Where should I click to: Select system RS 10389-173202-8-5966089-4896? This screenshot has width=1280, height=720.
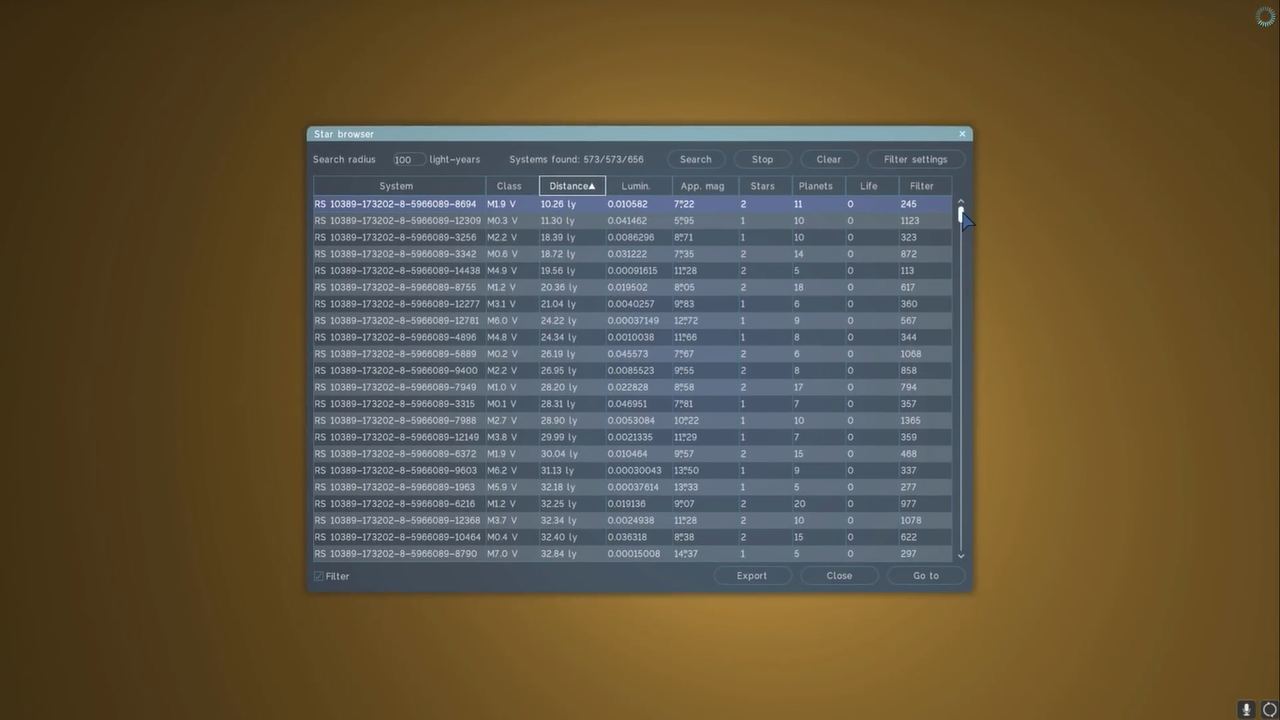(x=632, y=337)
